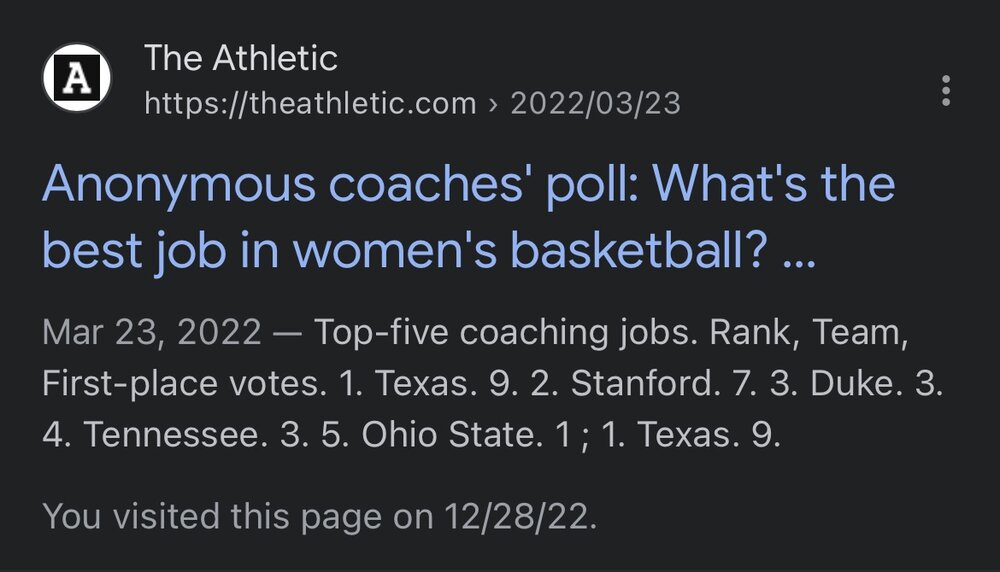Open the "Anonymous coaches' poll" headline link
Image resolution: width=1000 pixels, height=572 pixels.
[x=468, y=185]
